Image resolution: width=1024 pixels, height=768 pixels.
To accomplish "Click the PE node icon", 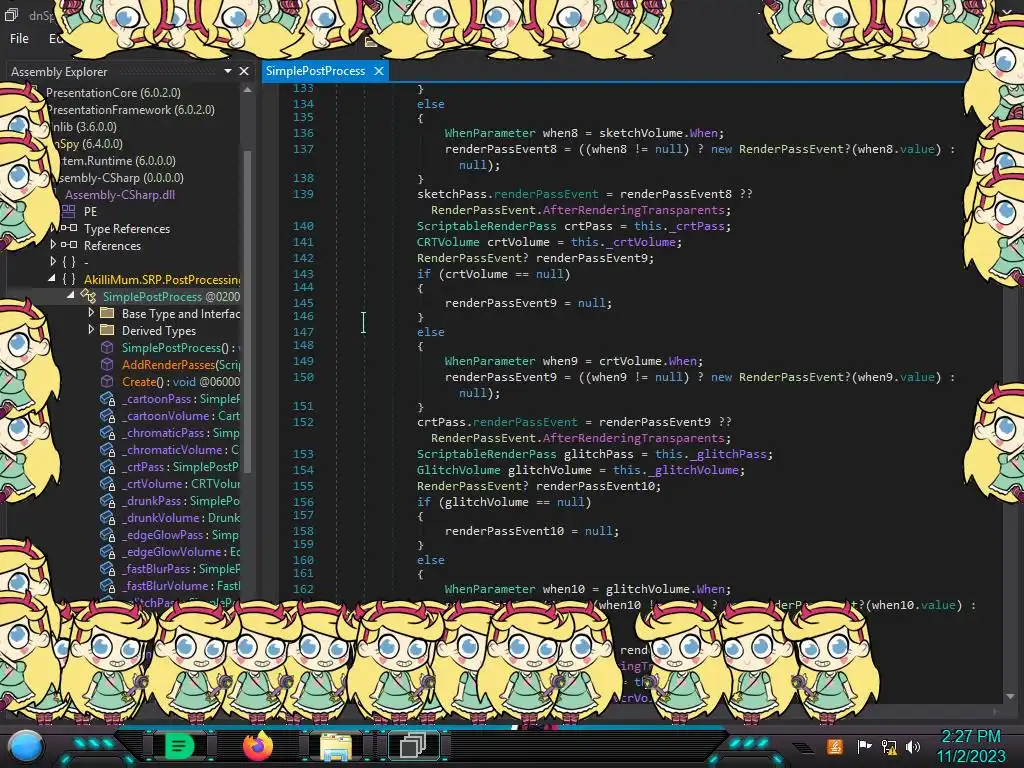I will click(69, 211).
